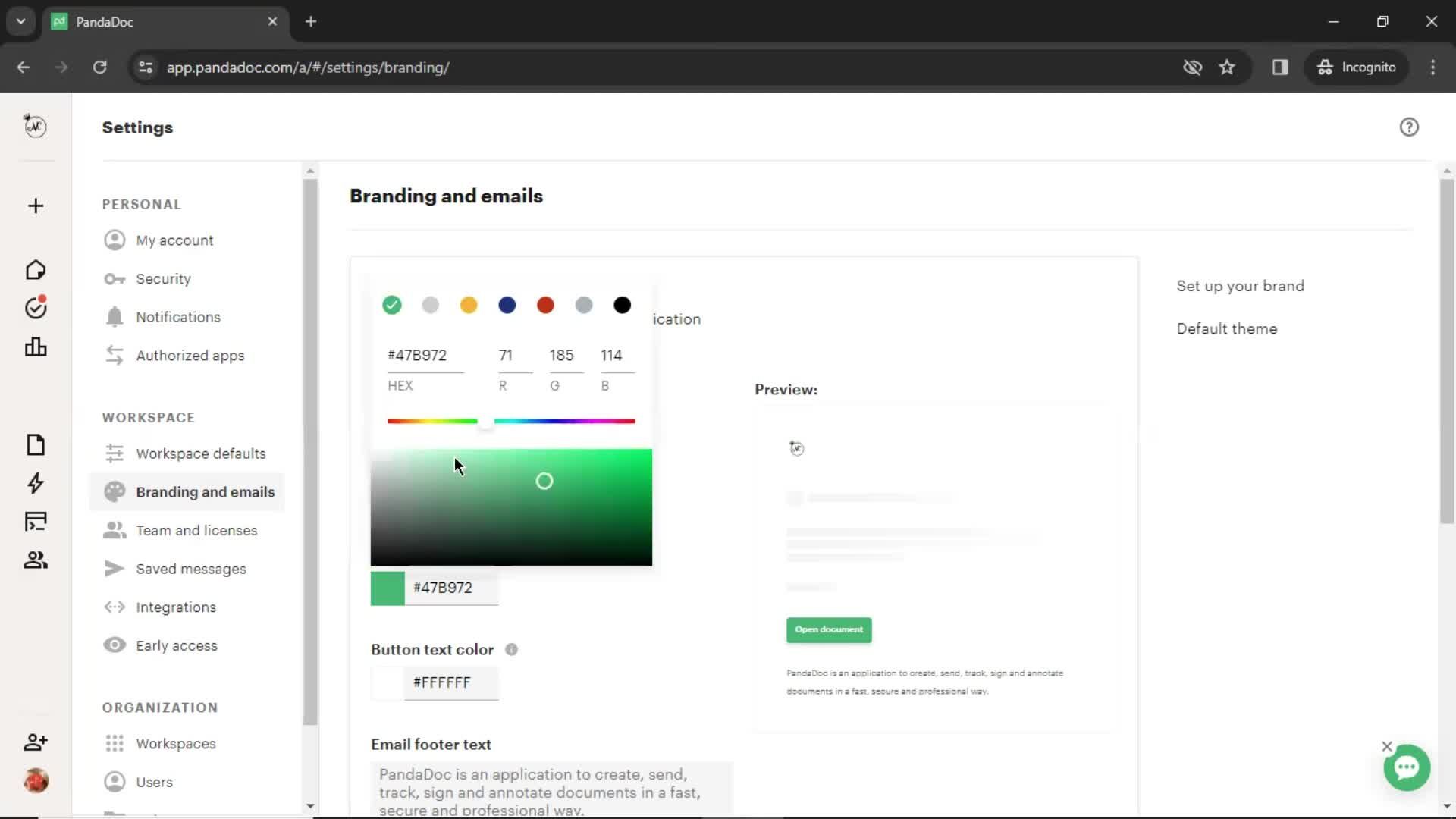Image resolution: width=1456 pixels, height=819 pixels.
Task: Click the Open document preview button
Action: 828,629
